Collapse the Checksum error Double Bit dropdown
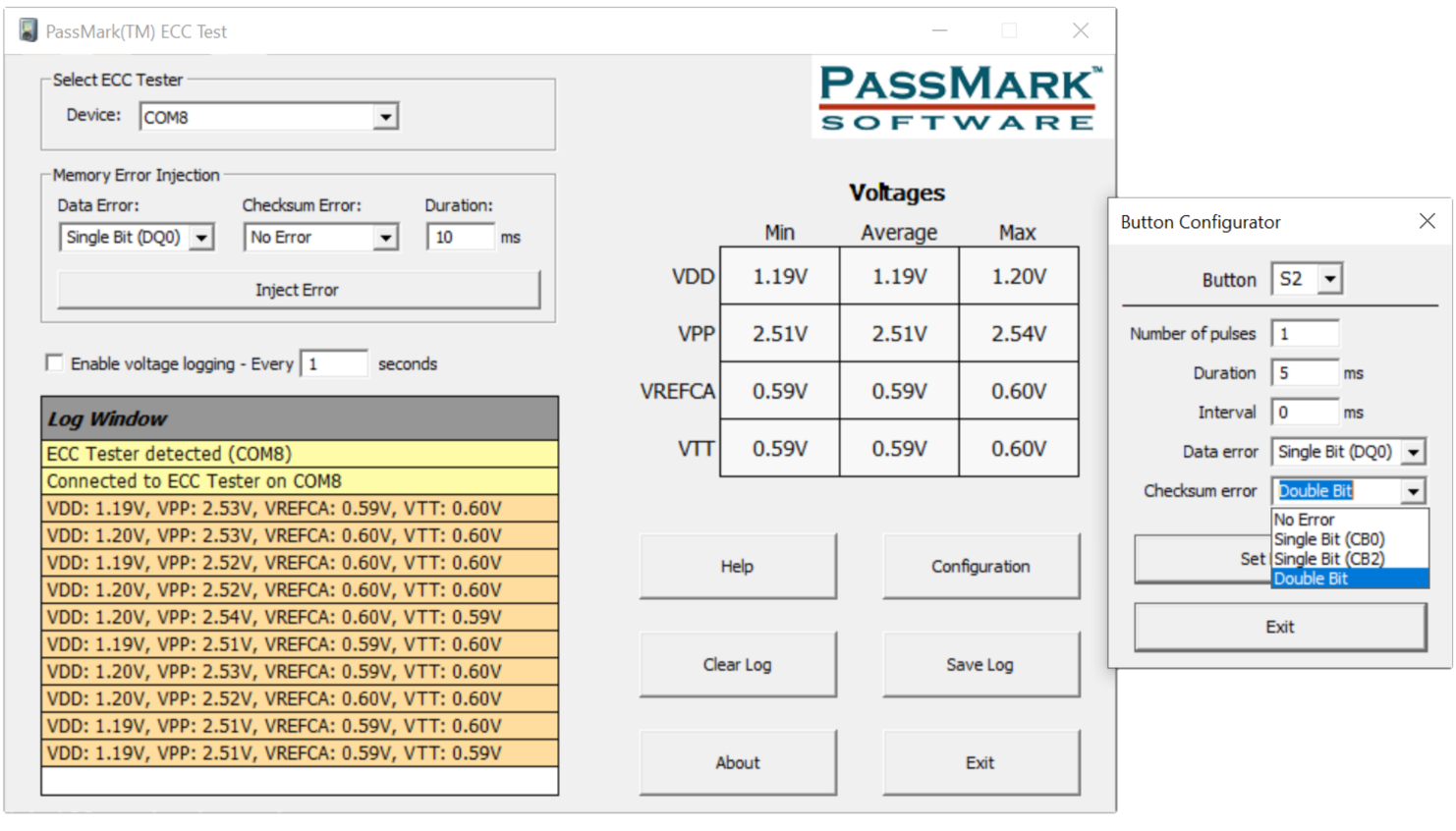This screenshot has width=1456, height=831. tap(1413, 491)
